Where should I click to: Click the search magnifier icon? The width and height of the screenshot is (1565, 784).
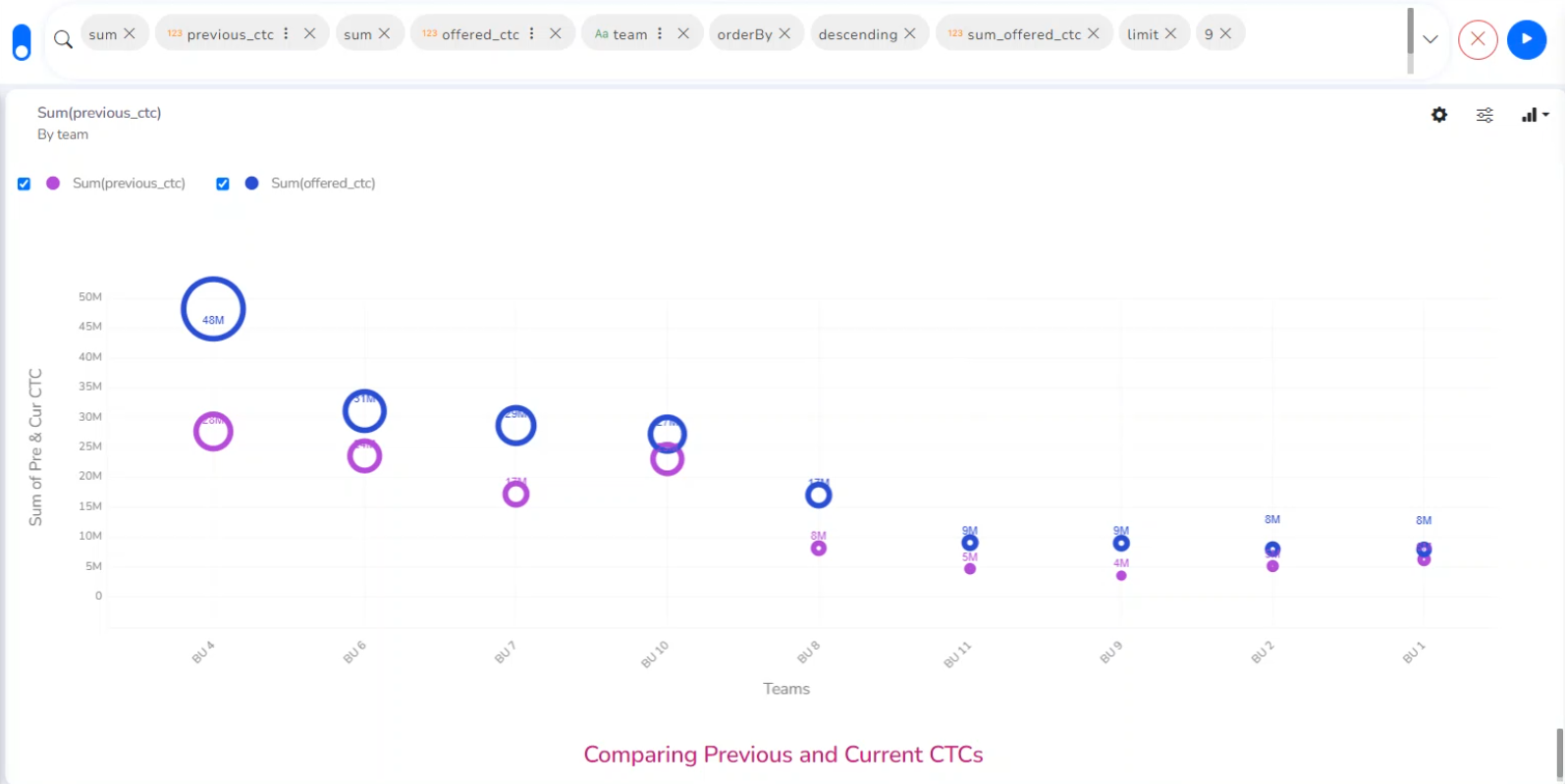pyautogui.click(x=63, y=39)
